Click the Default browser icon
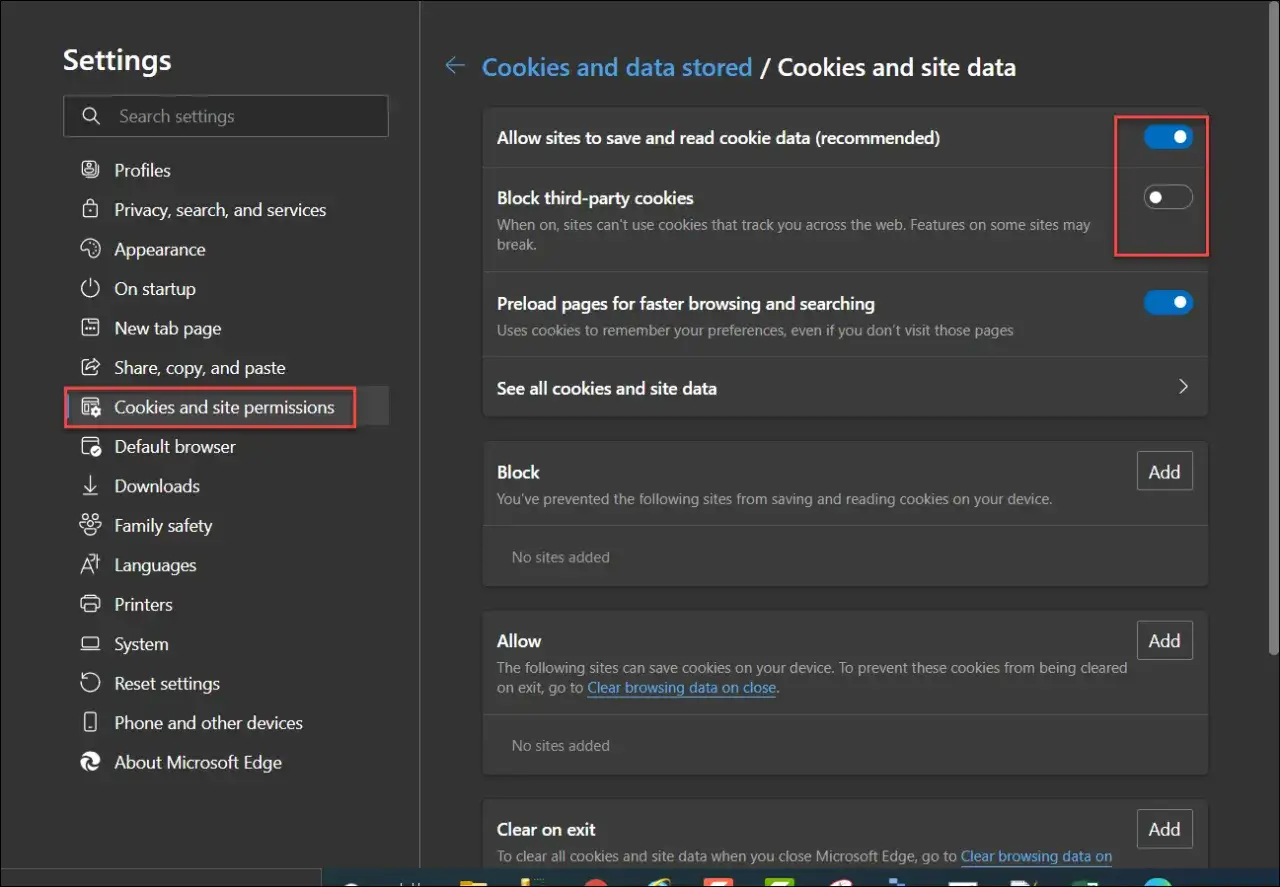This screenshot has height=887, width=1280. (x=90, y=447)
